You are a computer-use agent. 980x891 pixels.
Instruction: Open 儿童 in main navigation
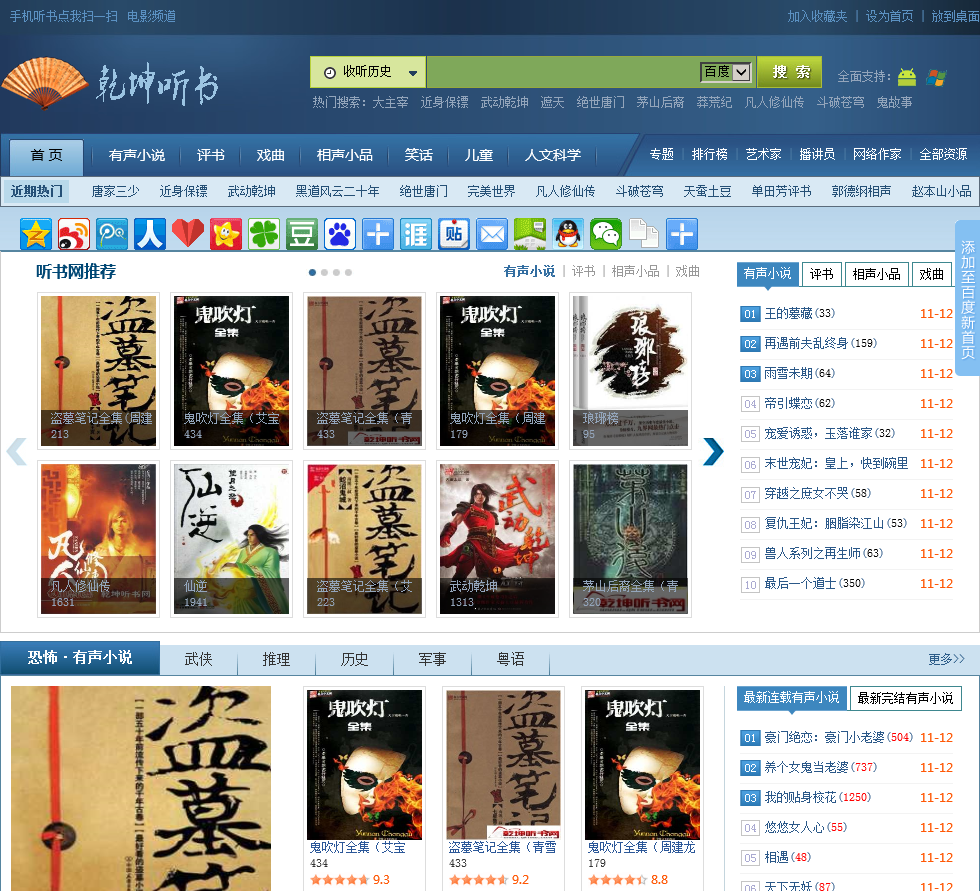pyautogui.click(x=479, y=155)
